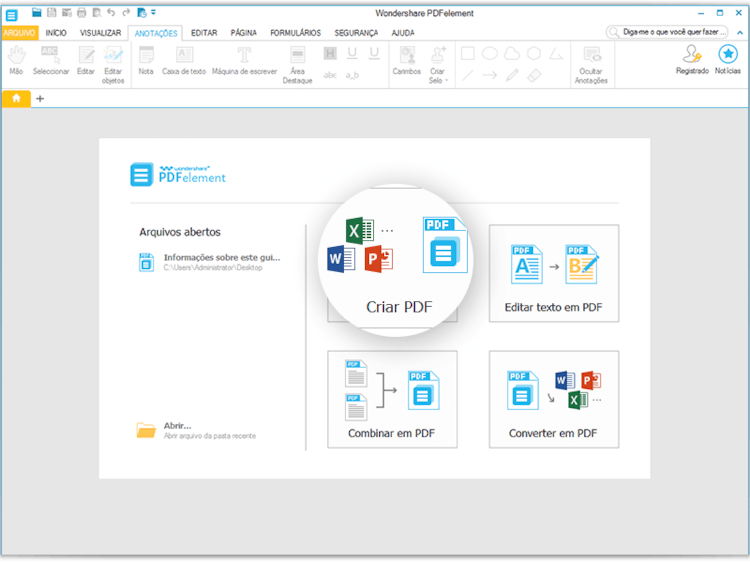Screen dimensions: 750x563
Task: Select the eraser tool
Action: [x=534, y=75]
